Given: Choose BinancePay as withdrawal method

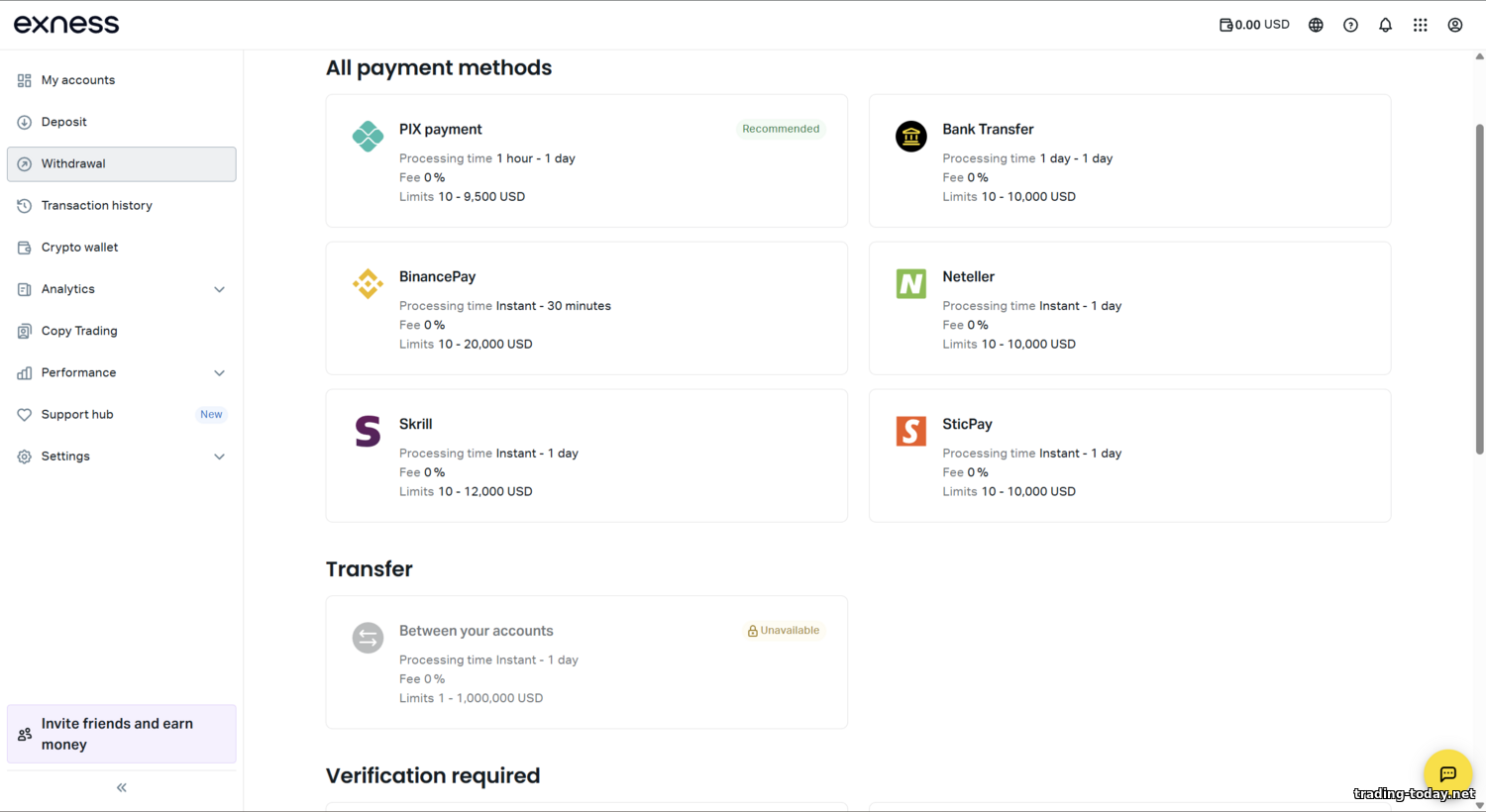Looking at the screenshot, I should (x=586, y=308).
